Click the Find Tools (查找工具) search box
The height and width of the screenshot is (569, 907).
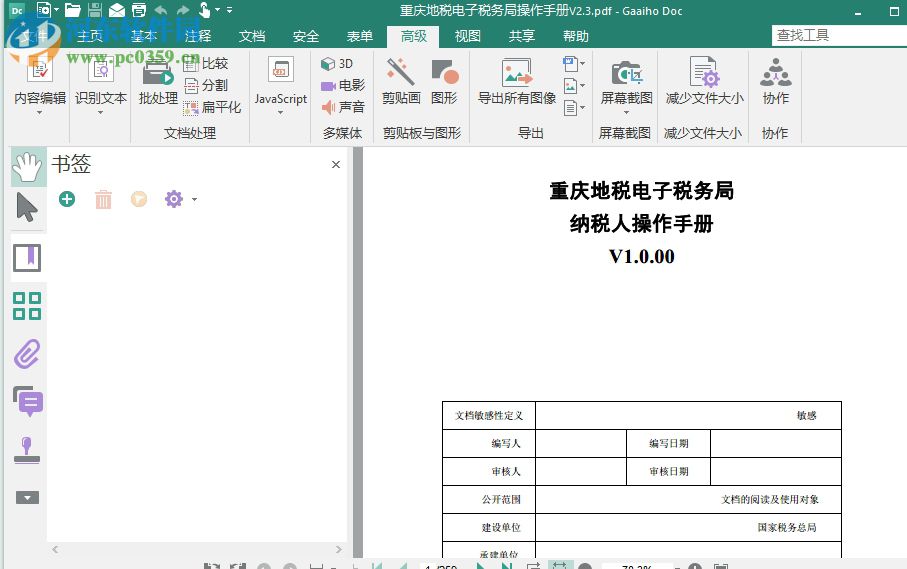839,35
